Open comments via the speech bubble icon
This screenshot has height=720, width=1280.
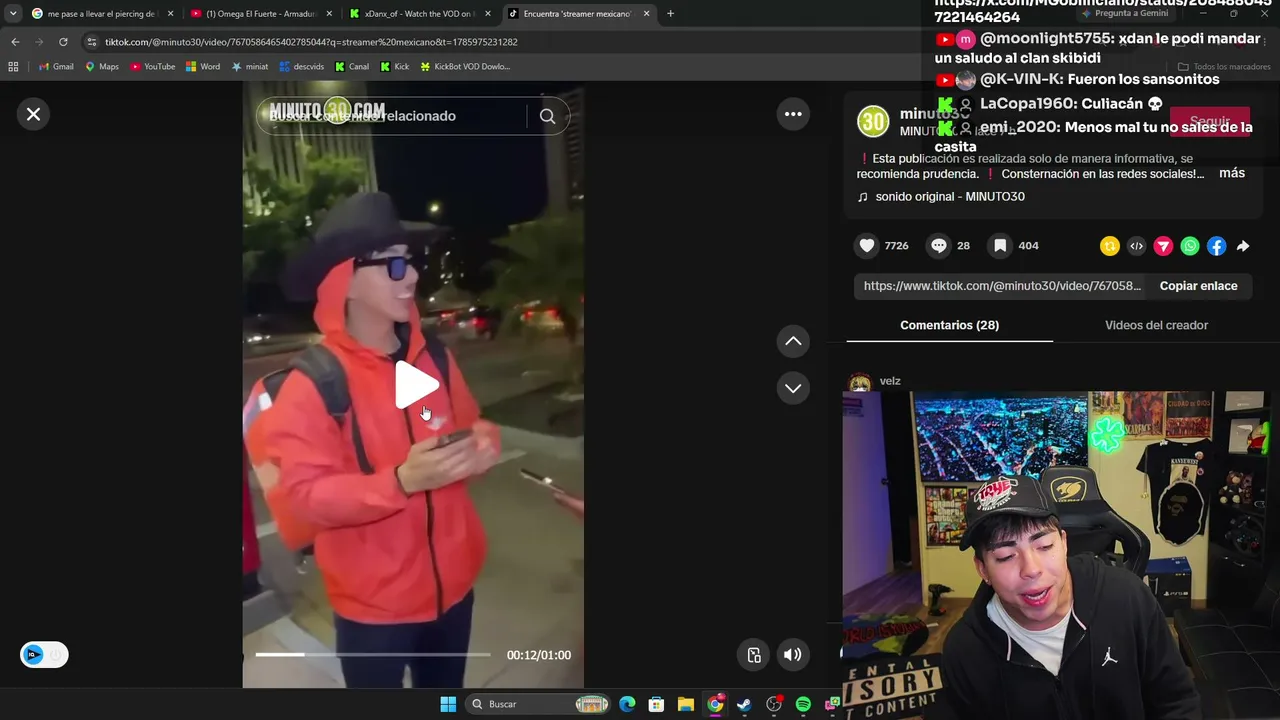939,246
